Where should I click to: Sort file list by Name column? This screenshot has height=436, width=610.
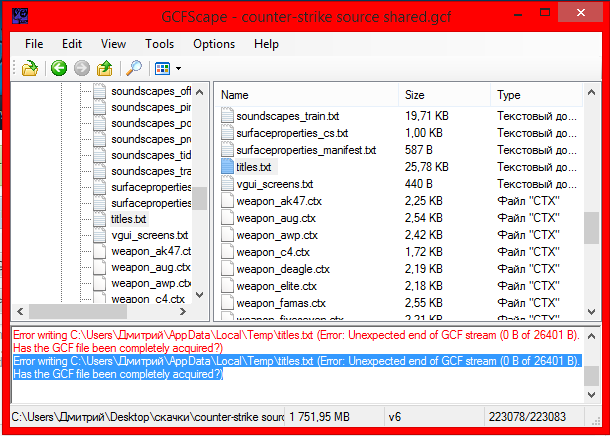pyautogui.click(x=307, y=95)
